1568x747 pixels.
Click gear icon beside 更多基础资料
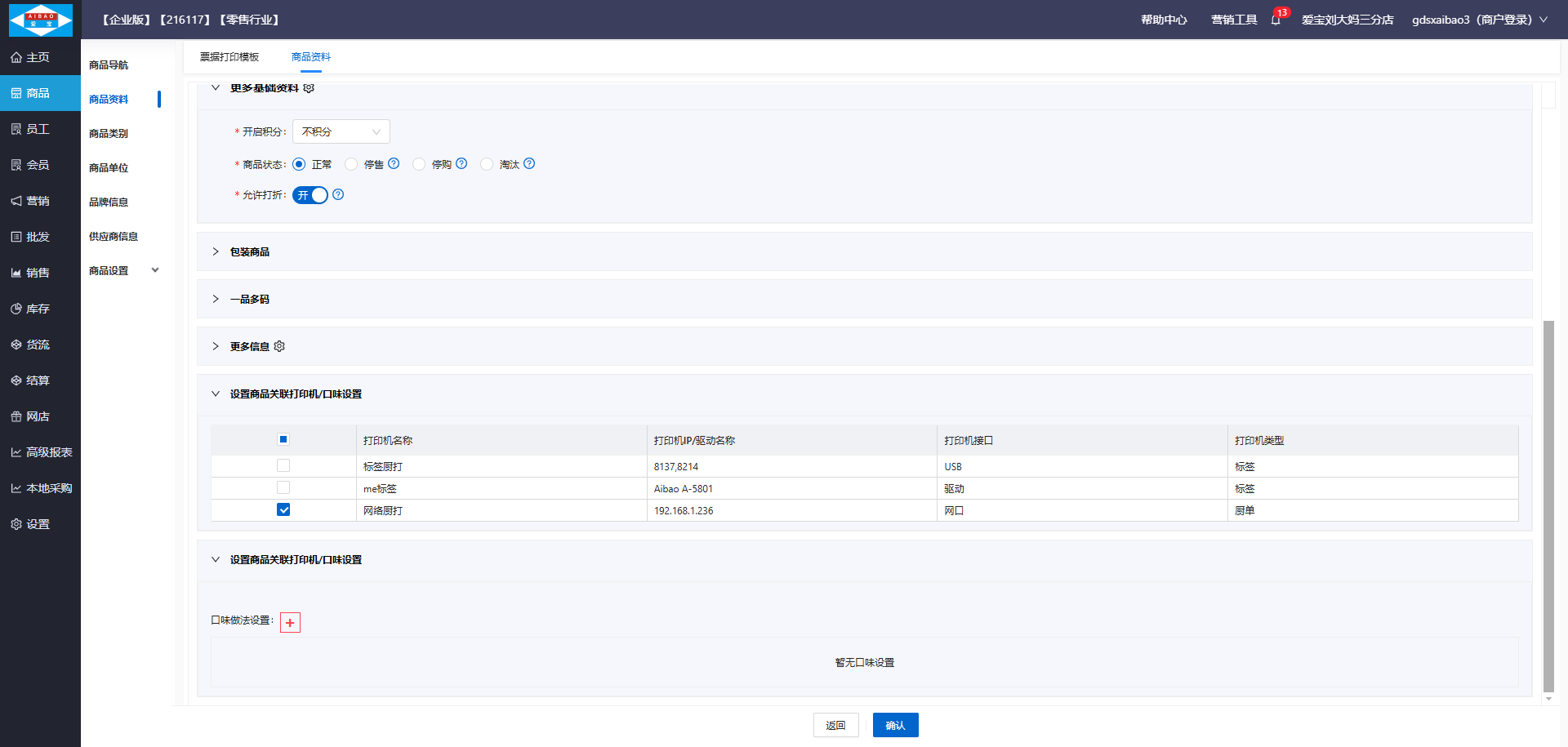(309, 88)
